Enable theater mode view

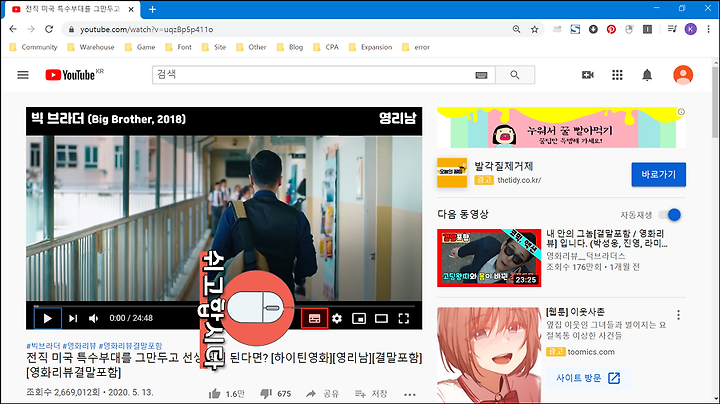[x=381, y=318]
